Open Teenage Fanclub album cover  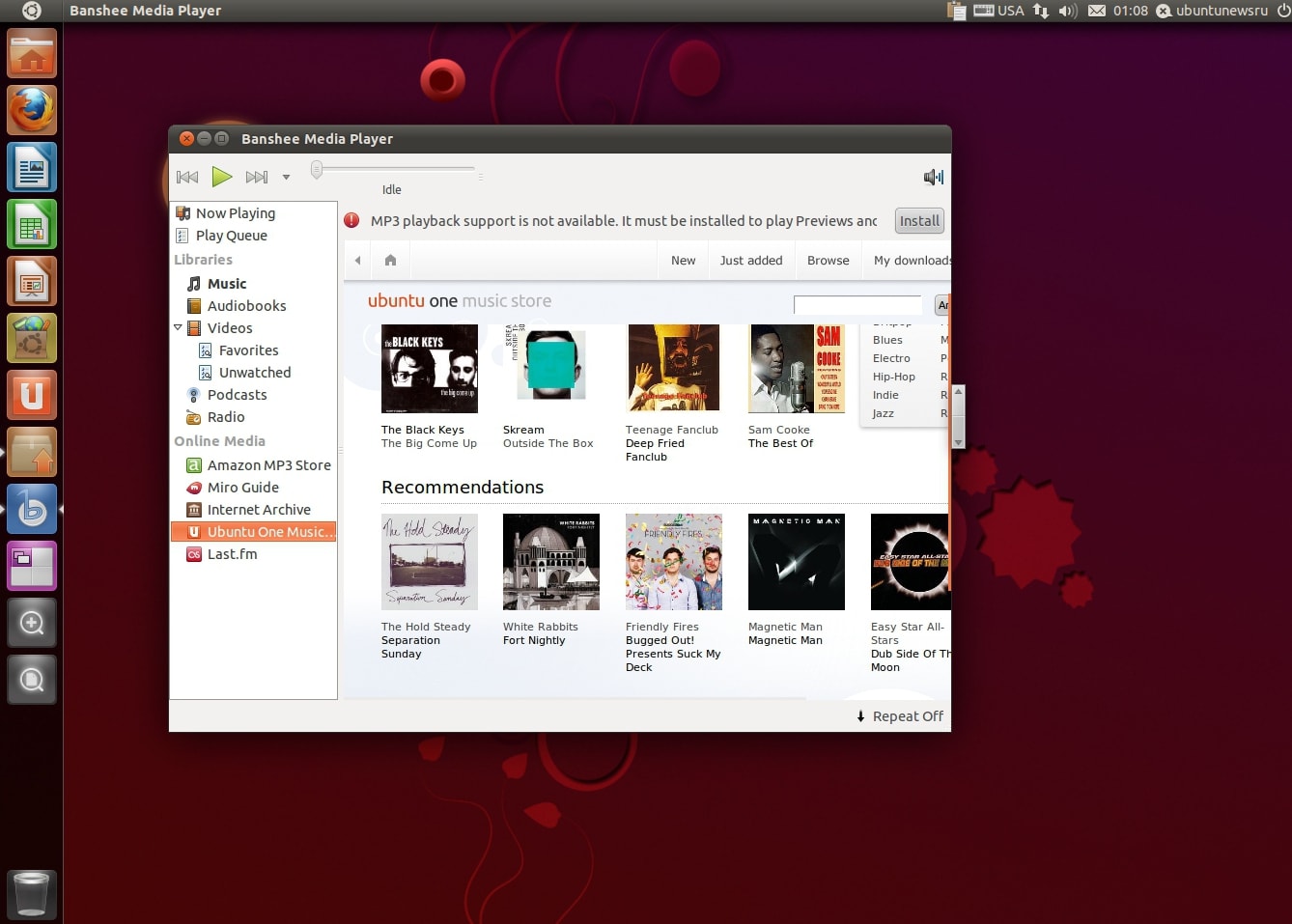tap(674, 369)
